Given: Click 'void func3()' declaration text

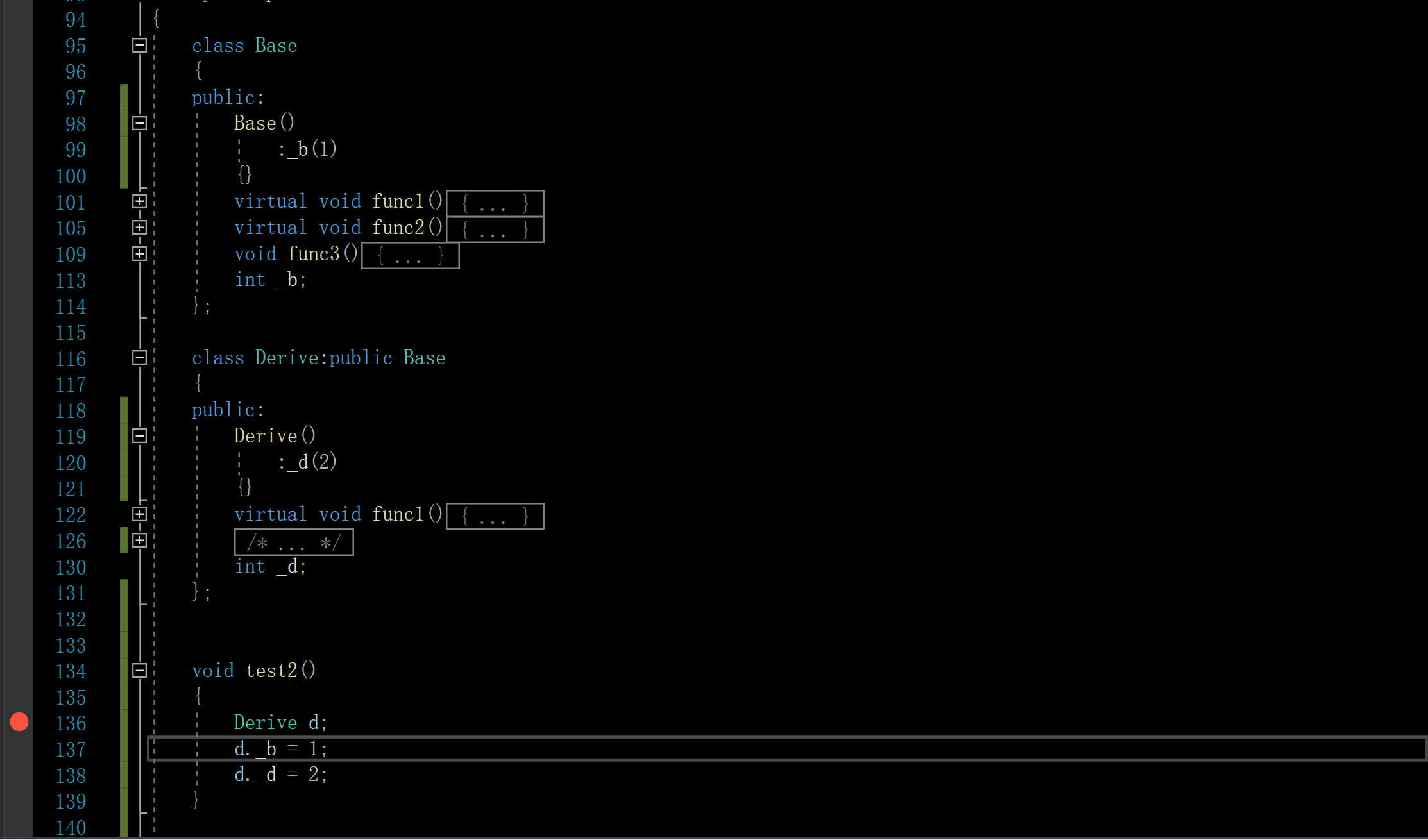Looking at the screenshot, I should click(296, 254).
